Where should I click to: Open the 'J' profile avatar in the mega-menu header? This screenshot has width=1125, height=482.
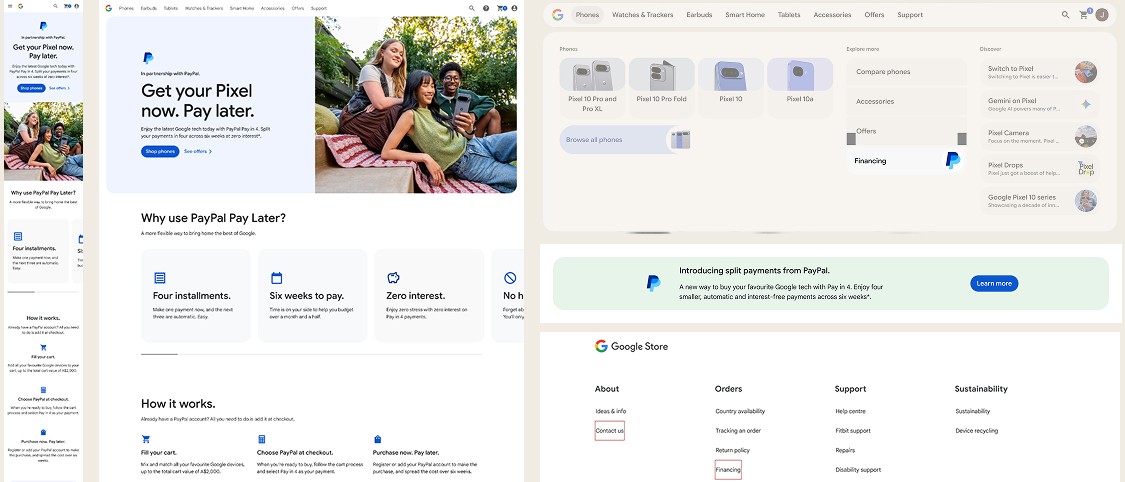[x=1102, y=14]
